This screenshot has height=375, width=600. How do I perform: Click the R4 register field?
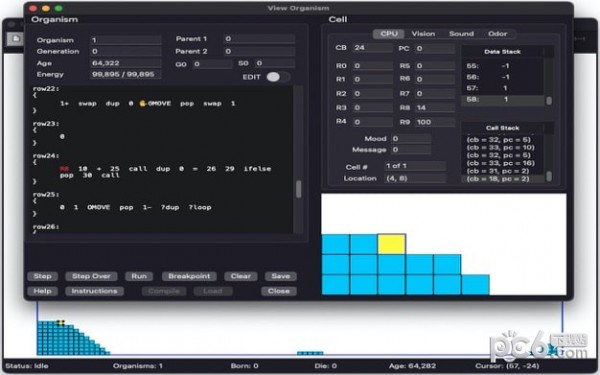(x=372, y=122)
